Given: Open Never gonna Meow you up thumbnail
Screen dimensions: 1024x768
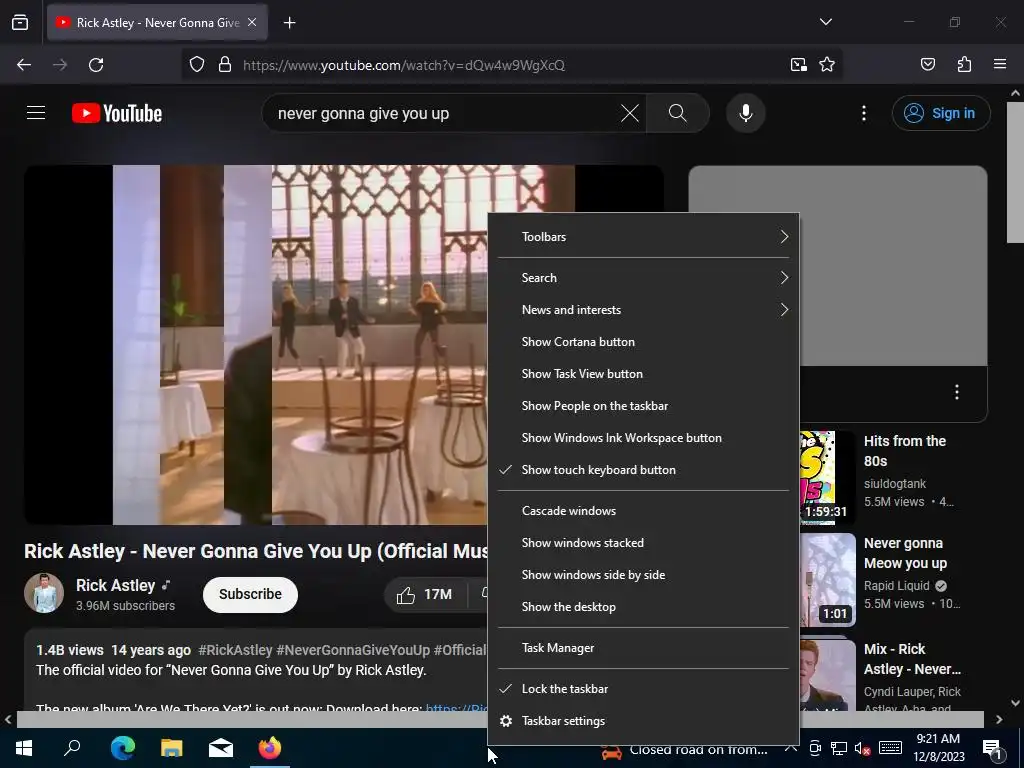Looking at the screenshot, I should (827, 579).
